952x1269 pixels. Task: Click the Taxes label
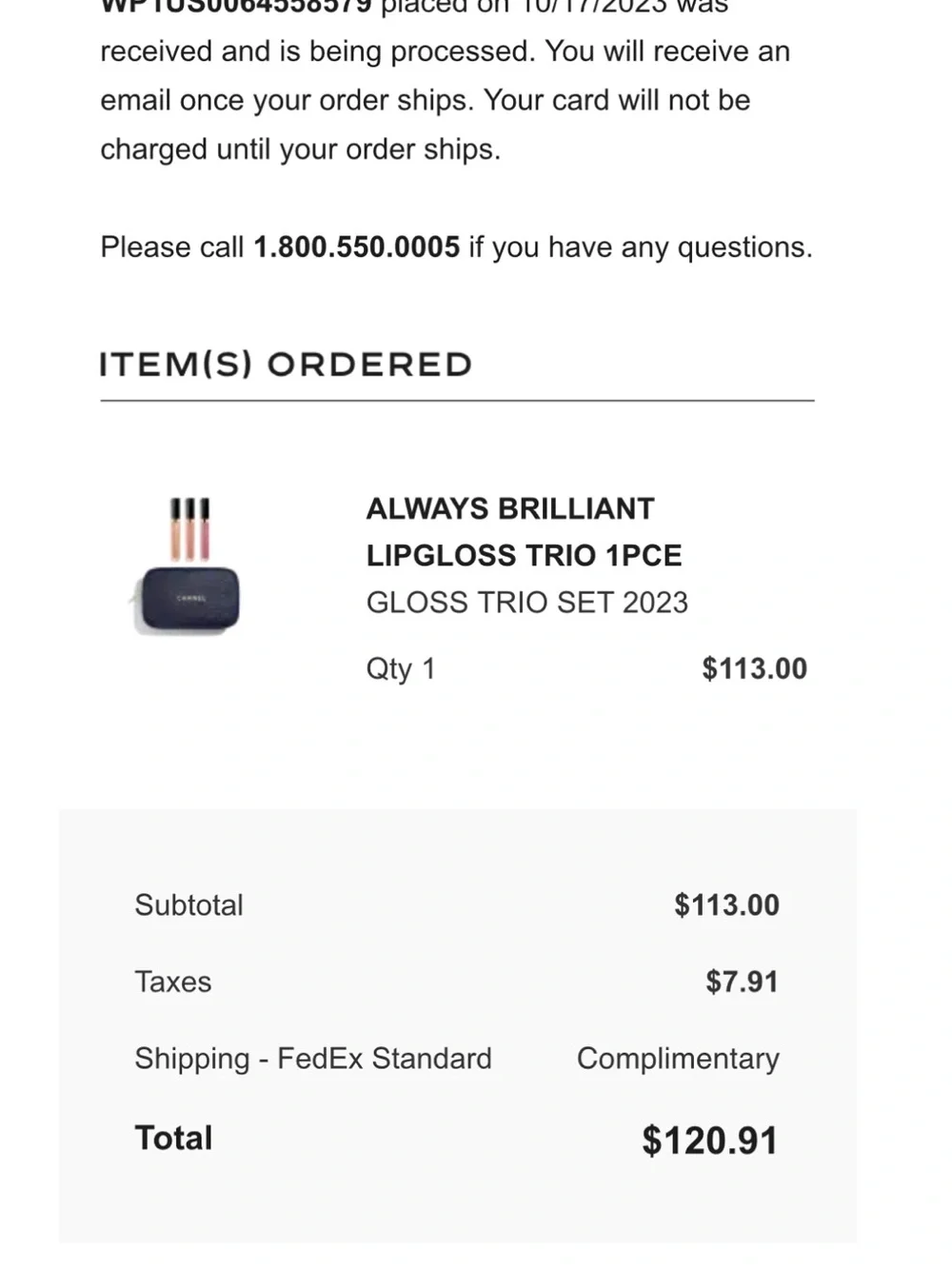tap(173, 982)
